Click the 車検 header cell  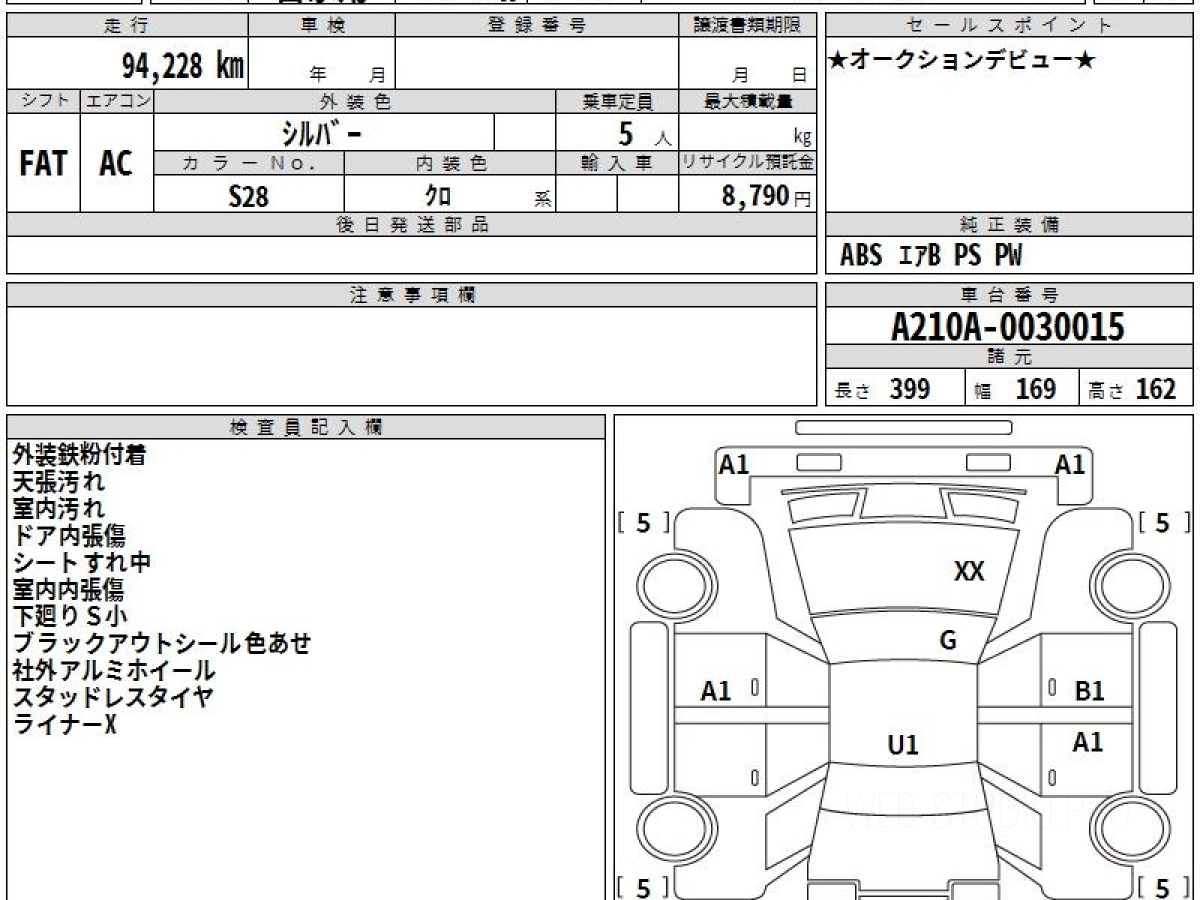tap(322, 26)
